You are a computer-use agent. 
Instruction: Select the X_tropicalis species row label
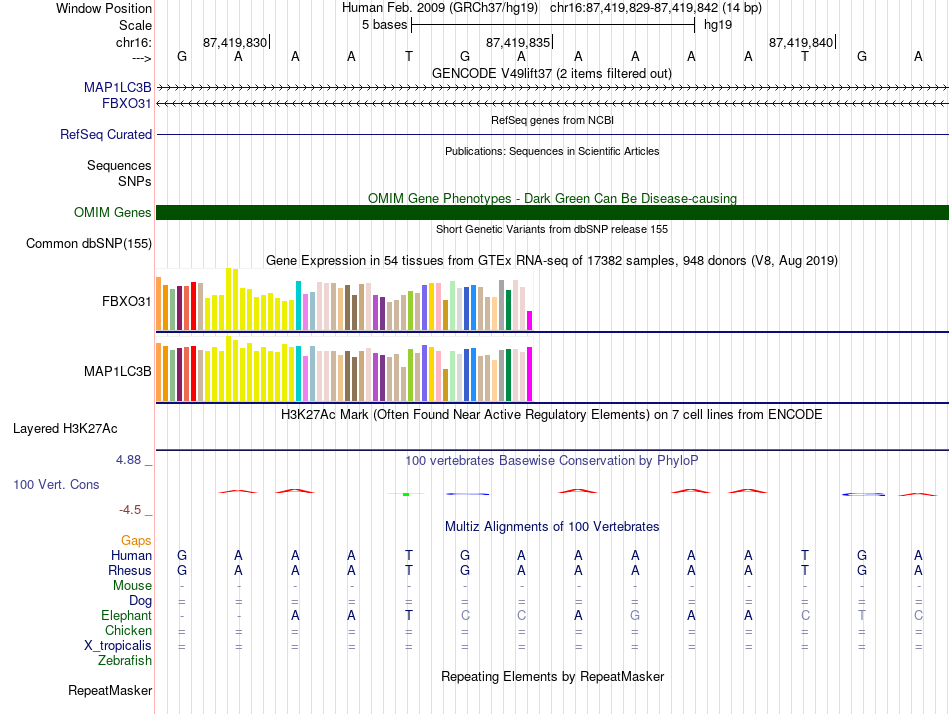[118, 646]
